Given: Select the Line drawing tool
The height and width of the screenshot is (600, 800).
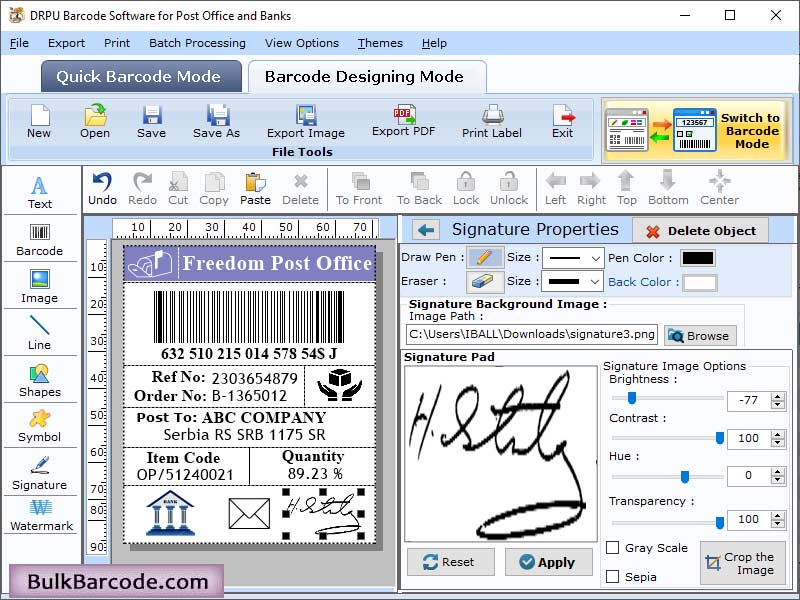Looking at the screenshot, I should 40,333.
